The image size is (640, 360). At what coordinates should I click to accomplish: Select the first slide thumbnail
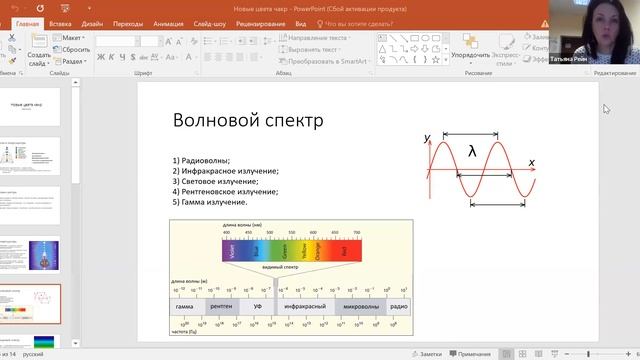tap(29, 107)
